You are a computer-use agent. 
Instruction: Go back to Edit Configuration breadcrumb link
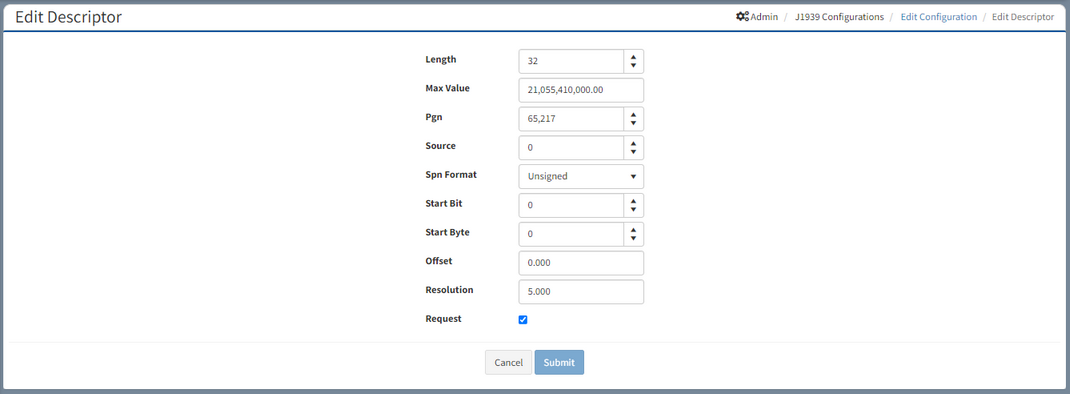[938, 16]
